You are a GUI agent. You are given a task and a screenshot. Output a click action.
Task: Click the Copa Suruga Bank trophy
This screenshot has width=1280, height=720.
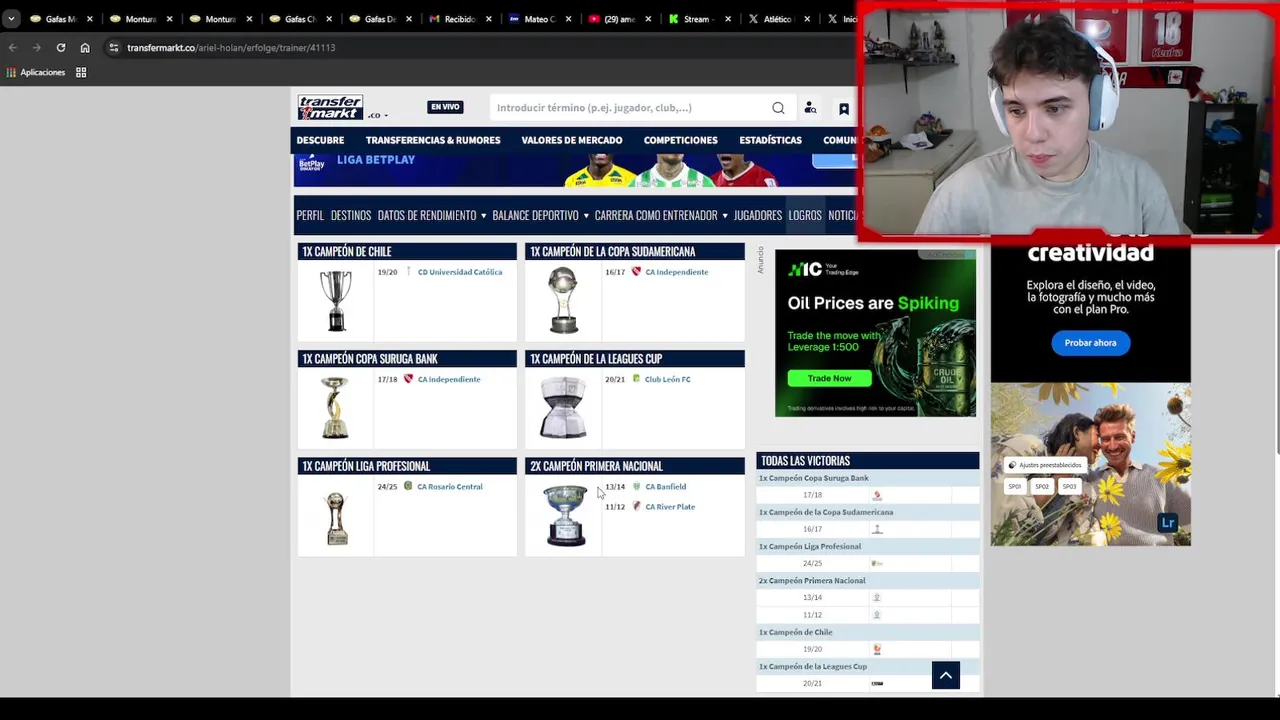(x=335, y=407)
